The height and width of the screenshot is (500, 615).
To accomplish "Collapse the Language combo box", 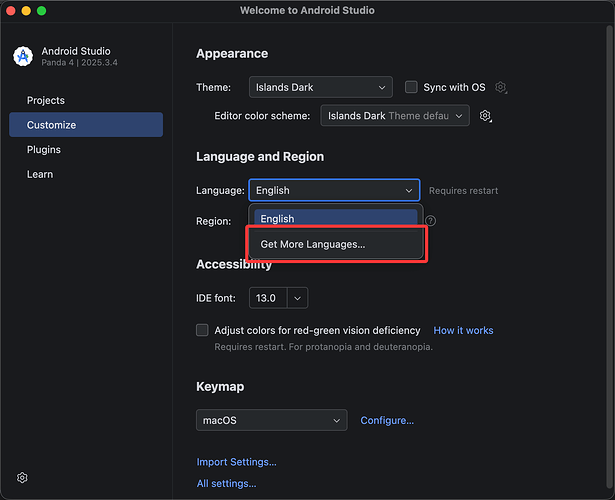I will 334,190.
